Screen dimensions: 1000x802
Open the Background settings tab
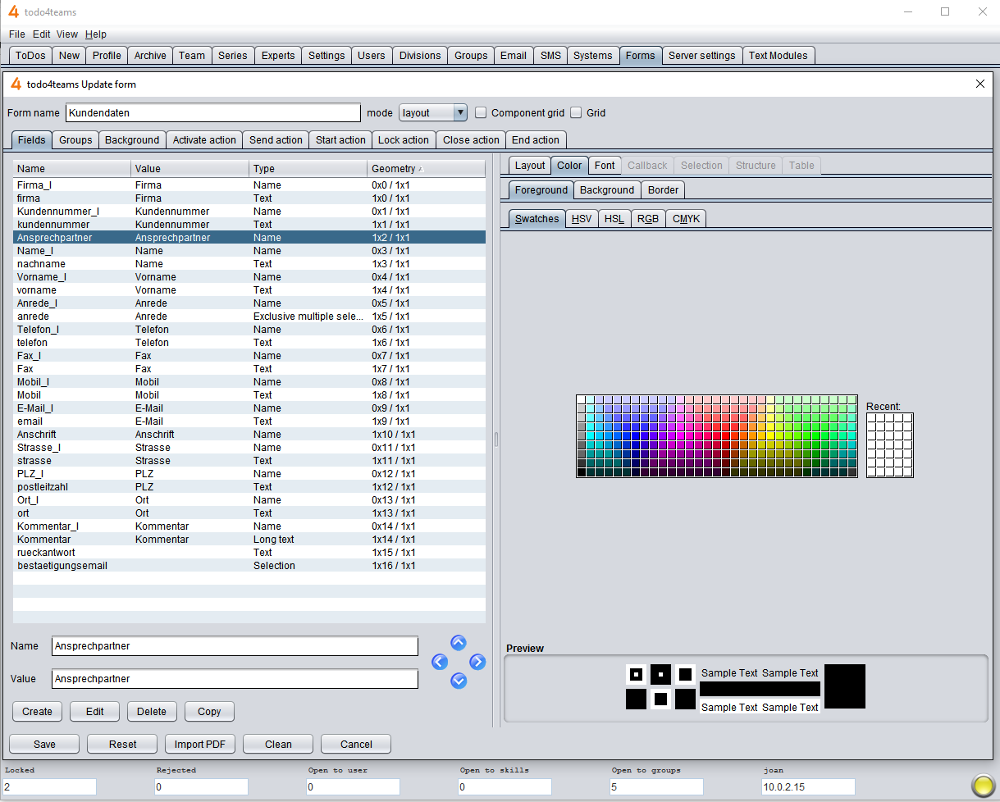[x=132, y=140]
